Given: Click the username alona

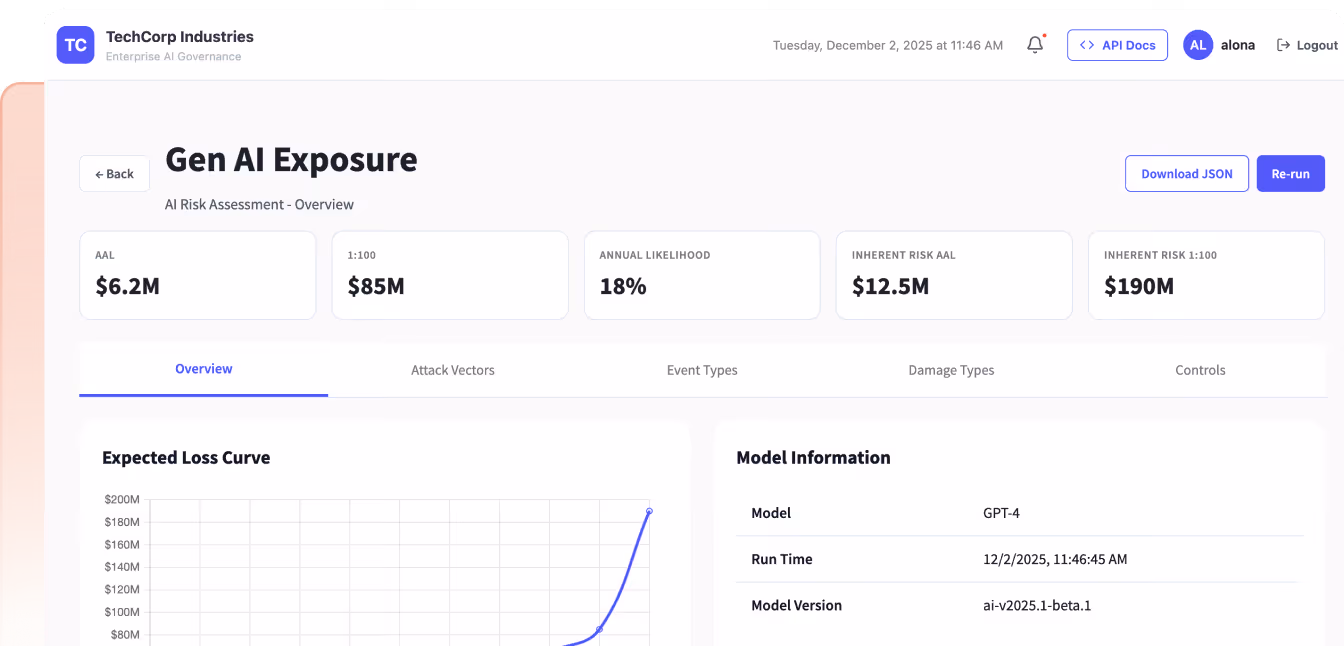Looking at the screenshot, I should tap(1238, 45).
